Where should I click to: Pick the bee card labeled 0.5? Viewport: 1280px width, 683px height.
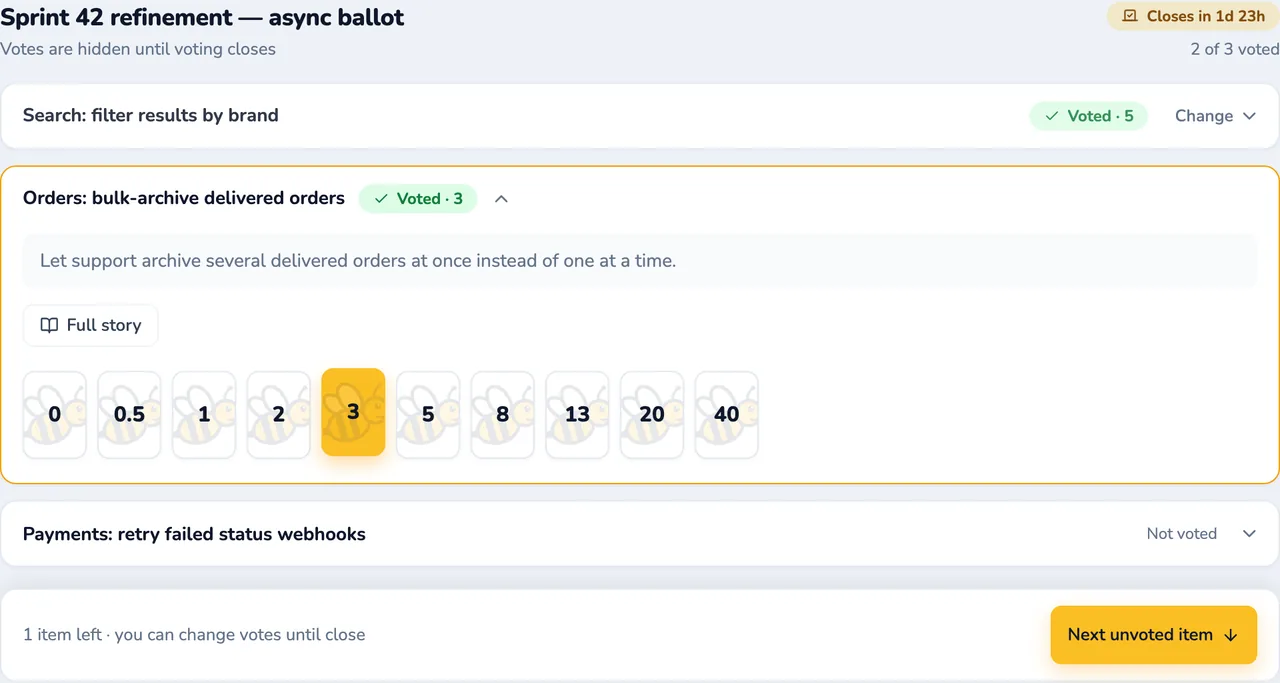pos(129,414)
